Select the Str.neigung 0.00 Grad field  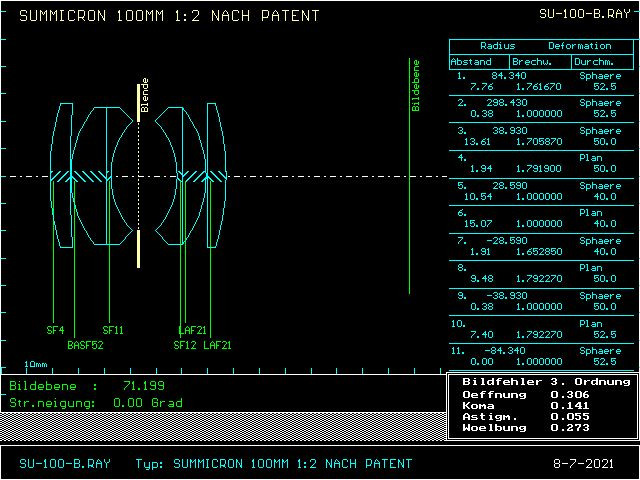[x=148, y=402]
